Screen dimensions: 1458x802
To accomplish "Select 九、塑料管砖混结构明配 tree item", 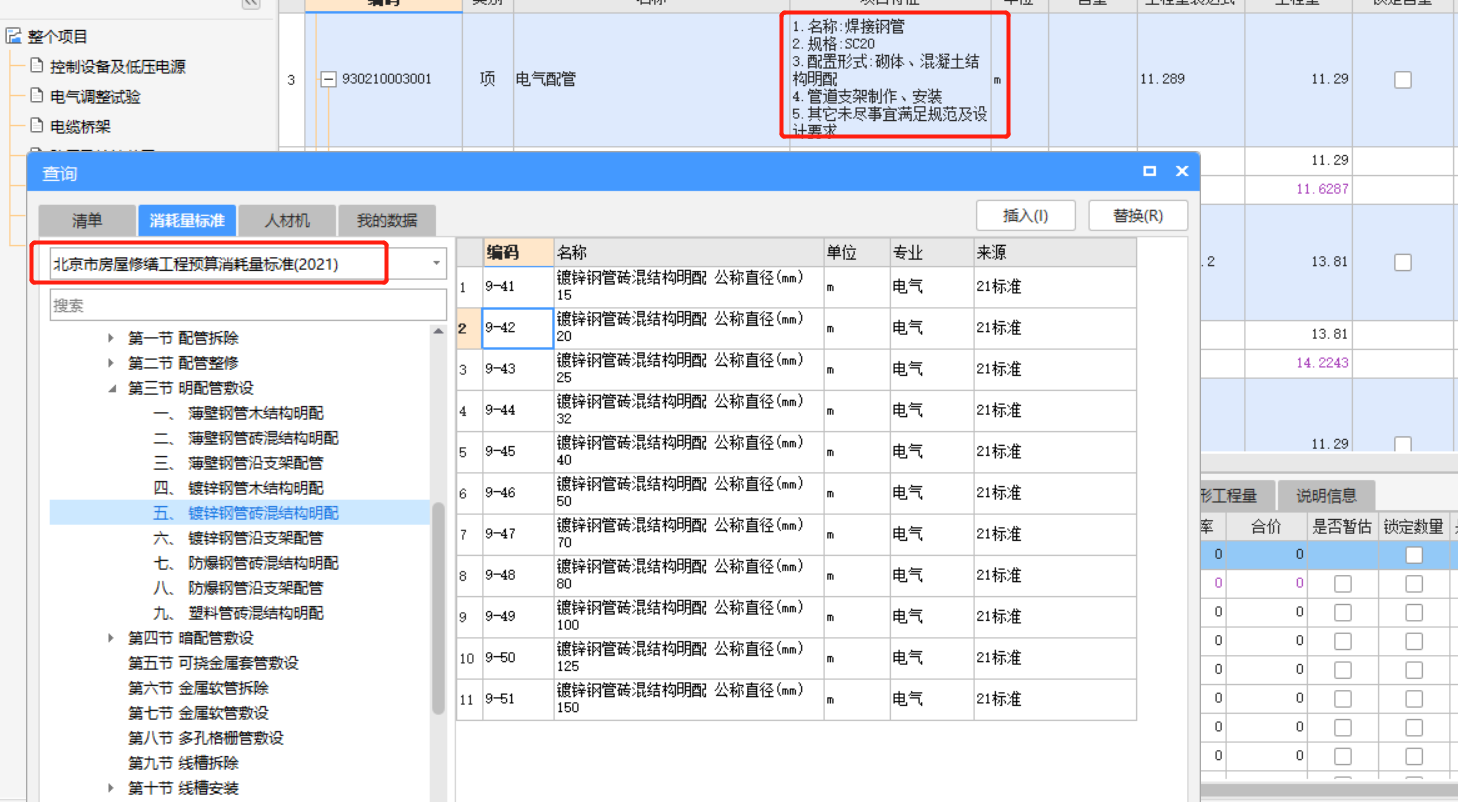I will [x=238, y=613].
